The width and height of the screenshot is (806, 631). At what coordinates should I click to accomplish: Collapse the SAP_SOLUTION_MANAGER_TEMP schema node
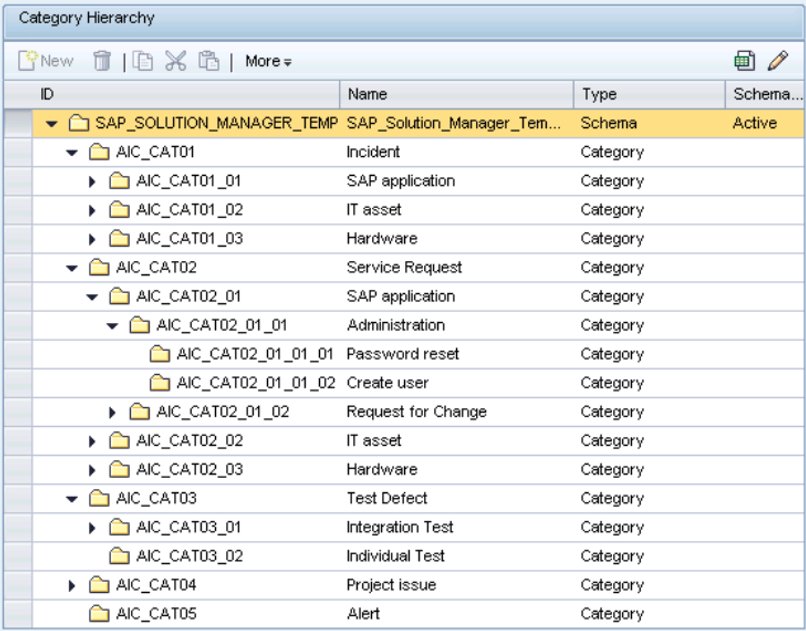51,124
